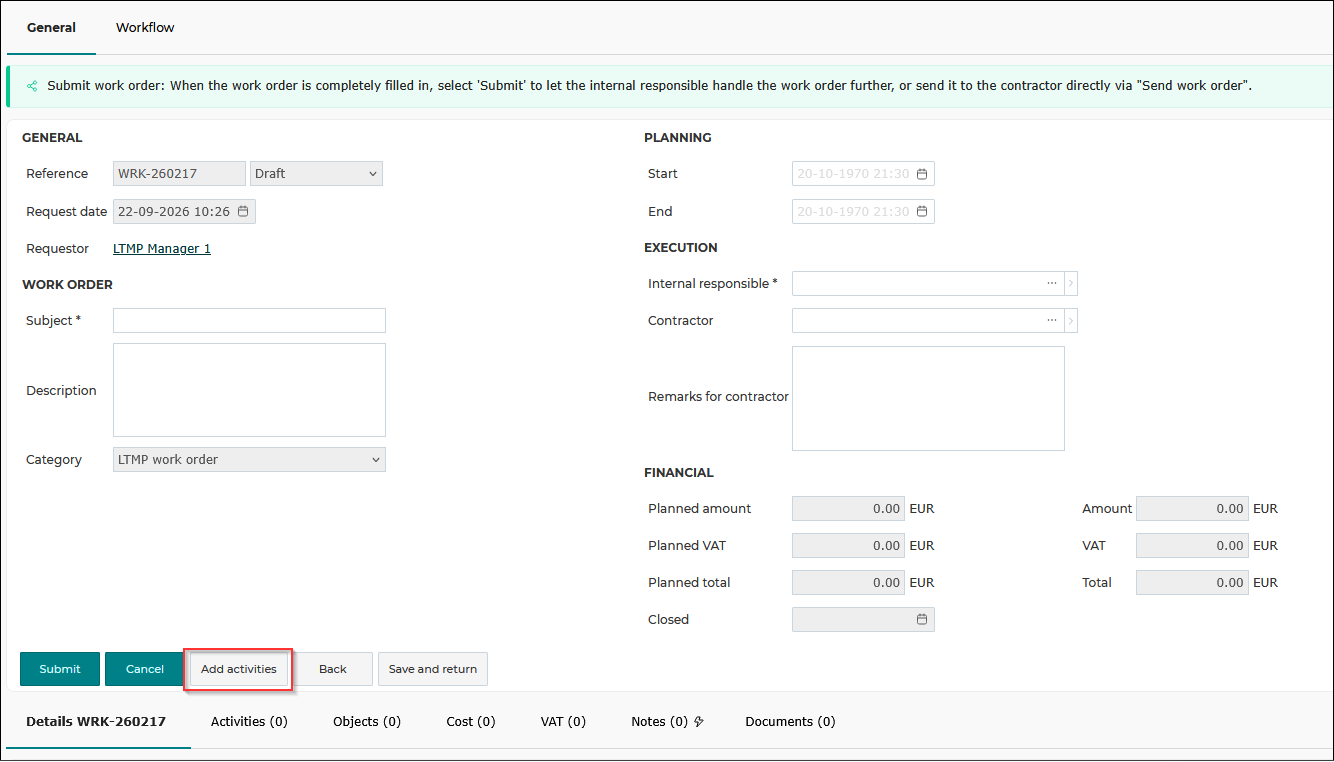Open the Activities (0) tab
Screen dimensions: 1334x762
pos(249,721)
